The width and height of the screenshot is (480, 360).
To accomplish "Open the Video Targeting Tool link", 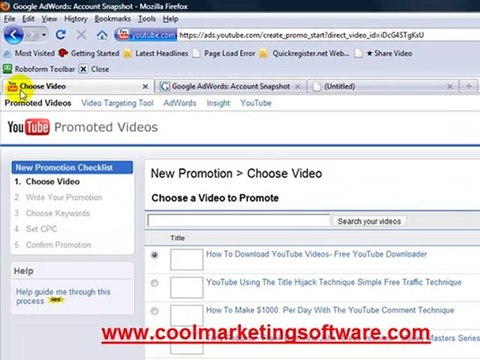I will coord(117,103).
